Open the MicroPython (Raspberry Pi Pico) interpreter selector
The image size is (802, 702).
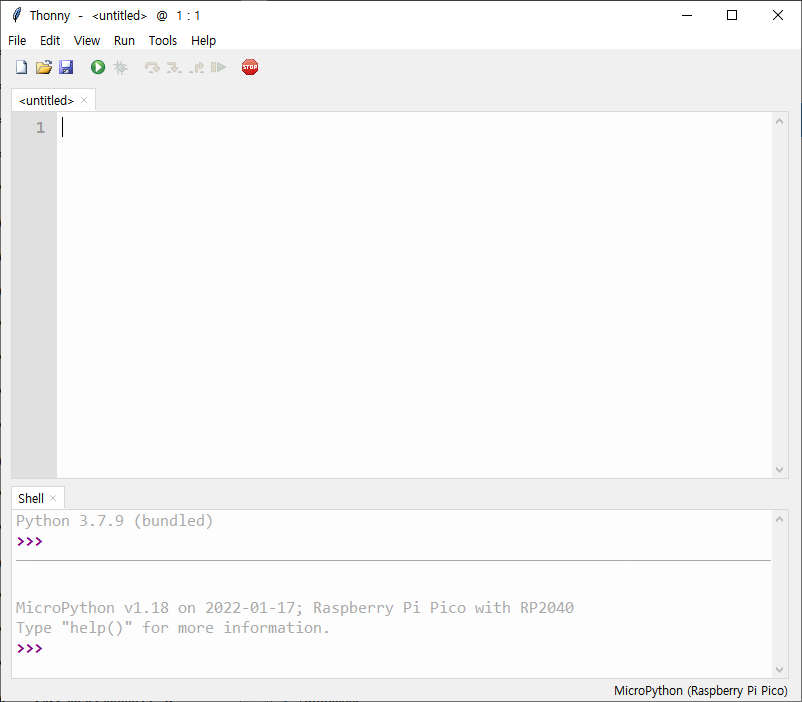tap(701, 691)
